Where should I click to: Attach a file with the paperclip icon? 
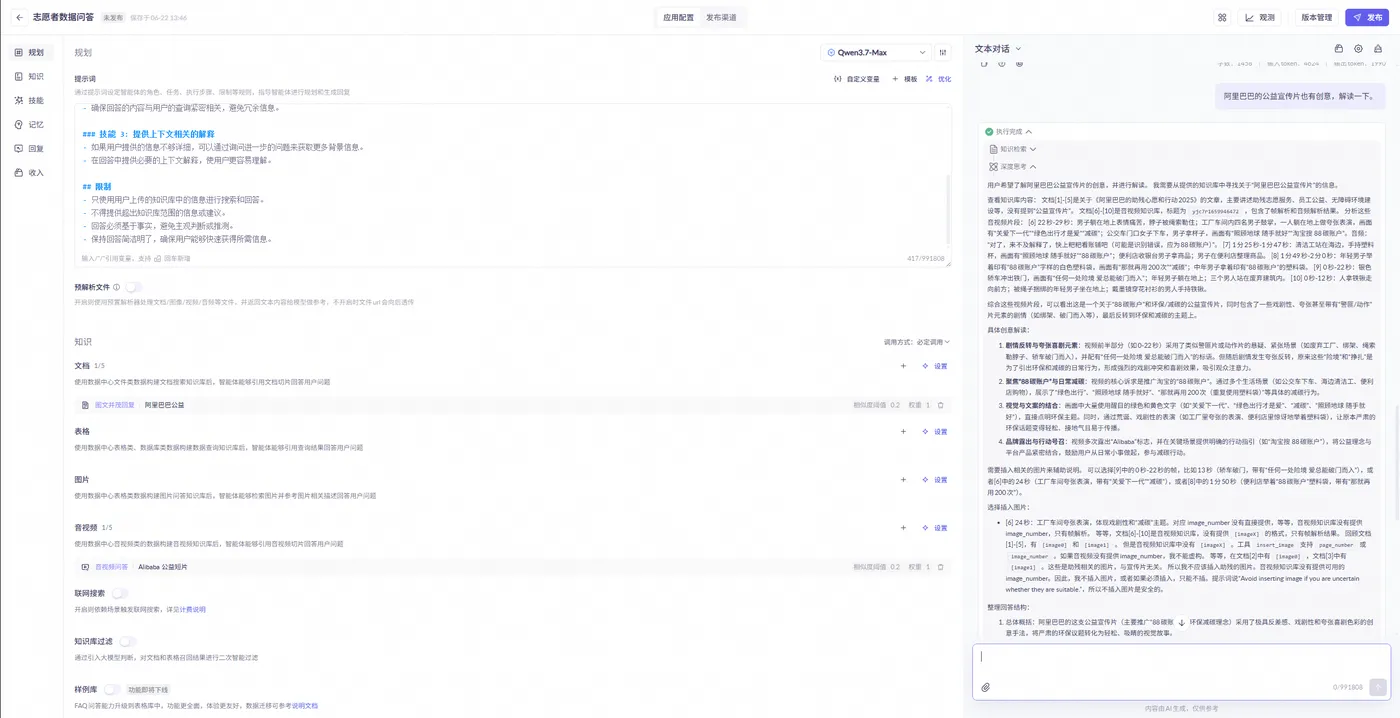click(985, 687)
